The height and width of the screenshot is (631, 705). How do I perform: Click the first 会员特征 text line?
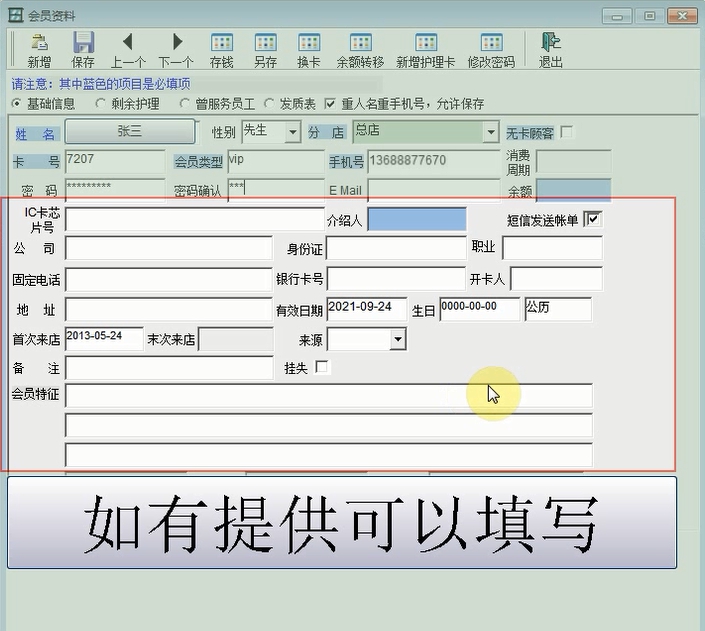(x=329, y=396)
